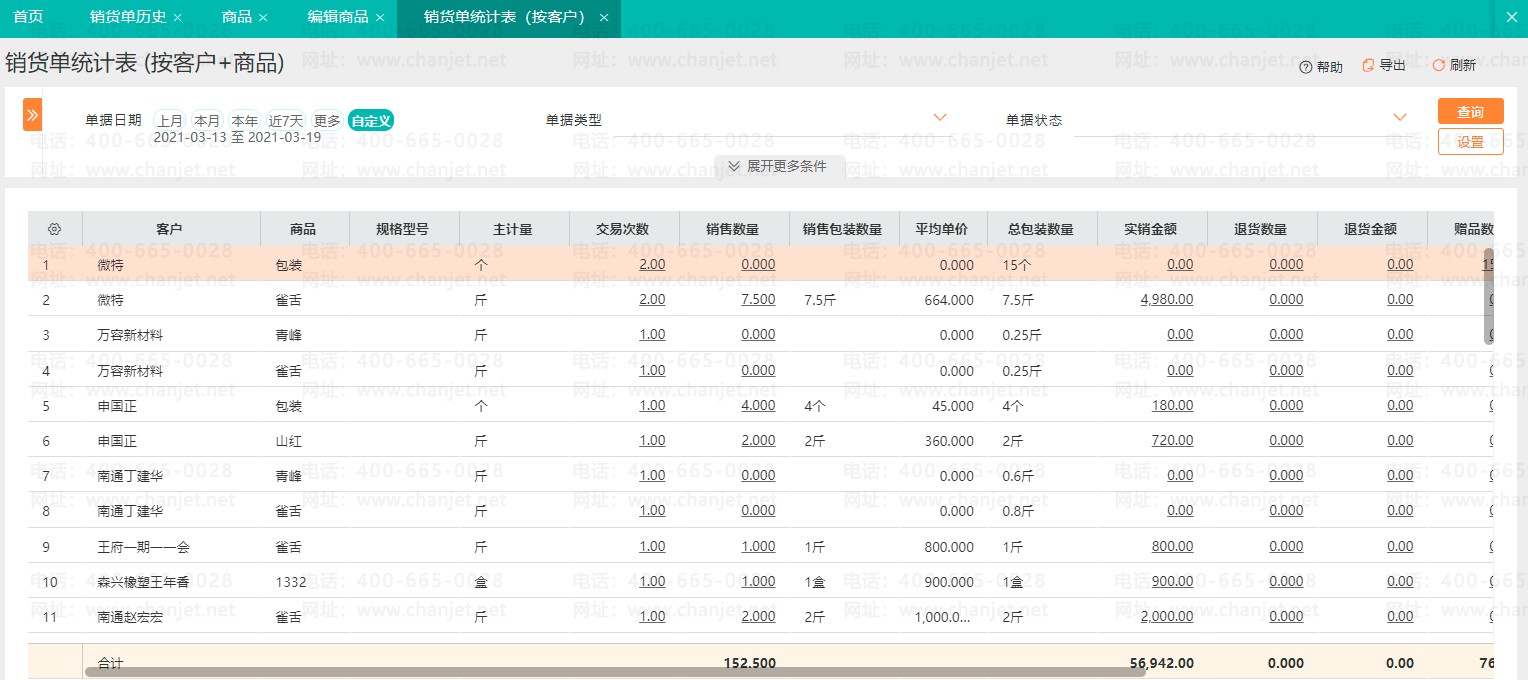Select customer 森兴橡塑王年香

point(143,582)
